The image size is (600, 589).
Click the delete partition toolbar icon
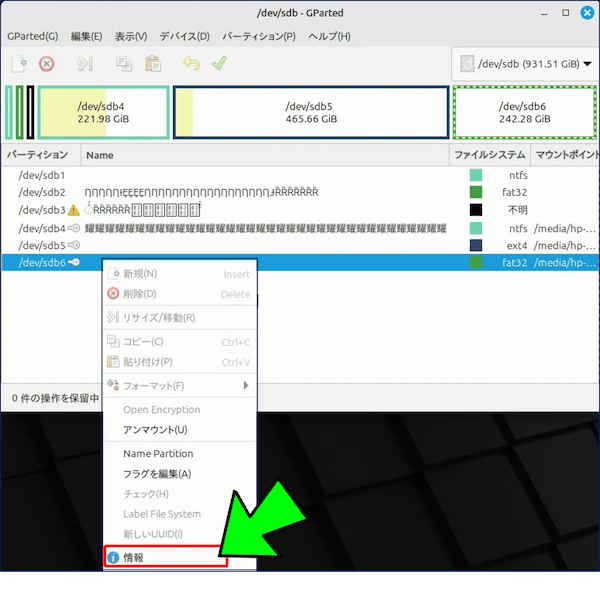[x=46, y=63]
